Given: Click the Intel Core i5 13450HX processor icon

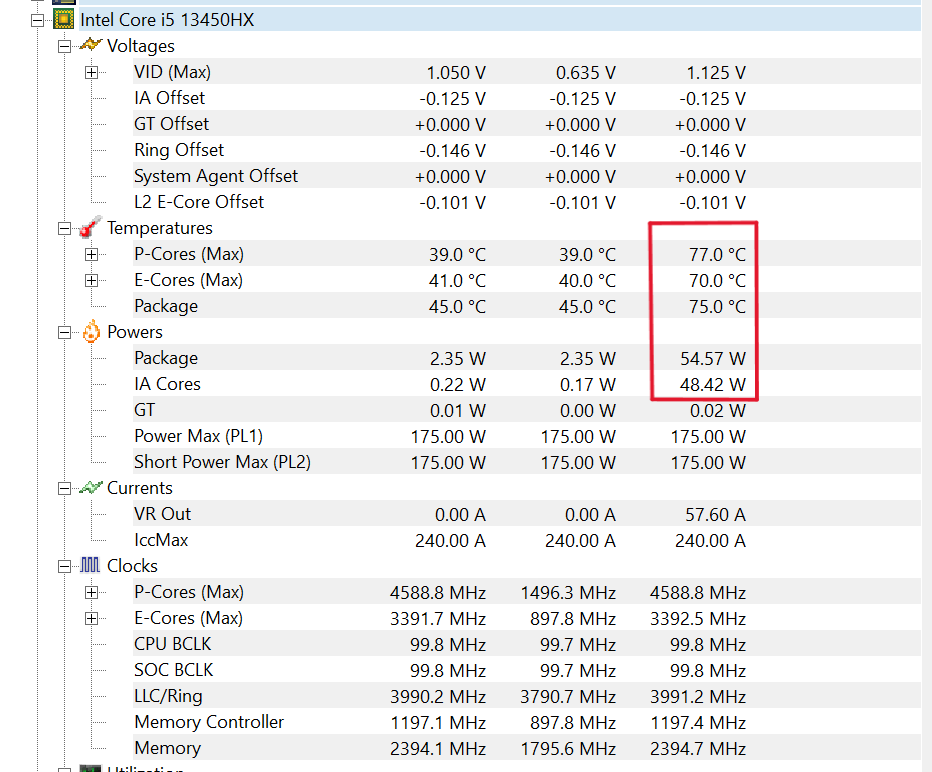Looking at the screenshot, I should (64, 20).
